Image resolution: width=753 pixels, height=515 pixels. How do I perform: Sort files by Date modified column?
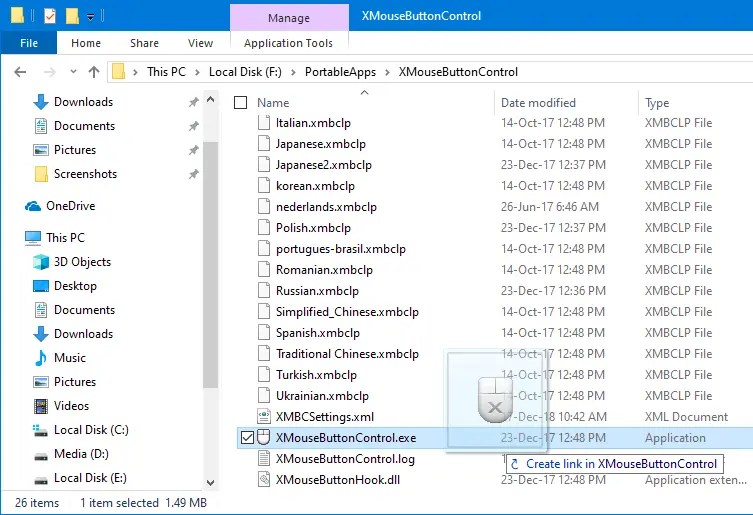coord(538,103)
